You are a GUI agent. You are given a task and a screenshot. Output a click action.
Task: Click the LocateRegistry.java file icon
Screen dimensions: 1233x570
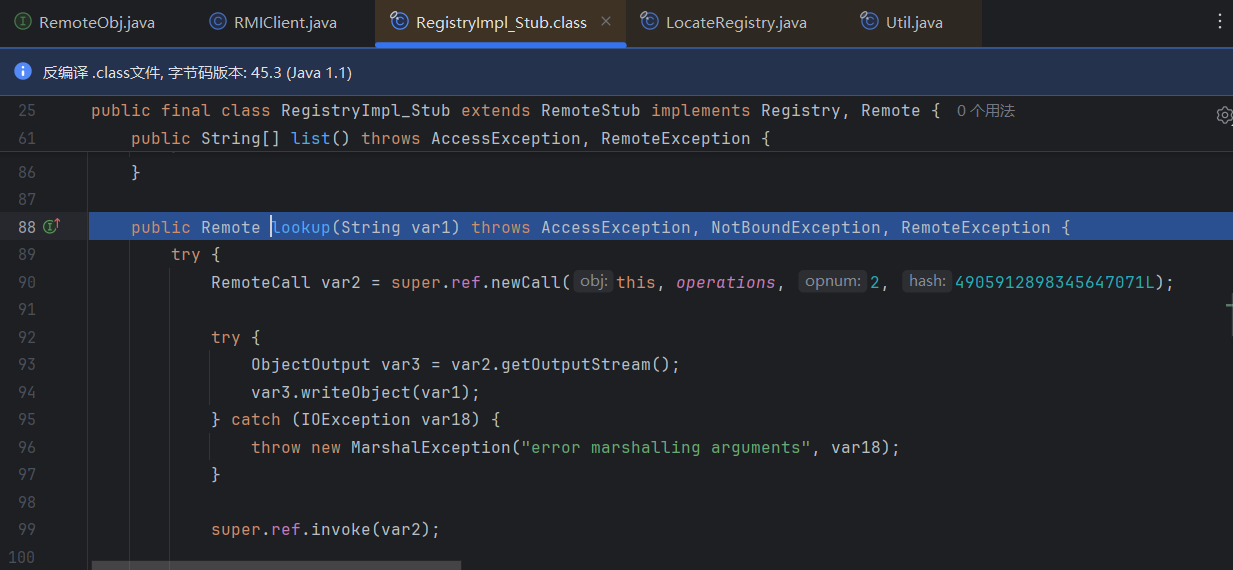[x=649, y=22]
